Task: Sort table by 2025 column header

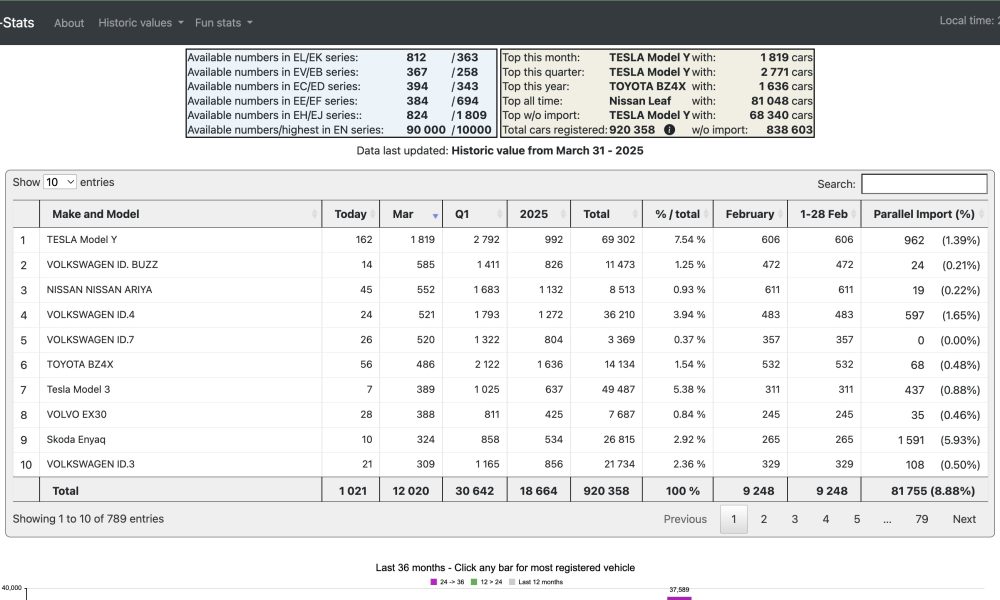Action: tap(539, 214)
